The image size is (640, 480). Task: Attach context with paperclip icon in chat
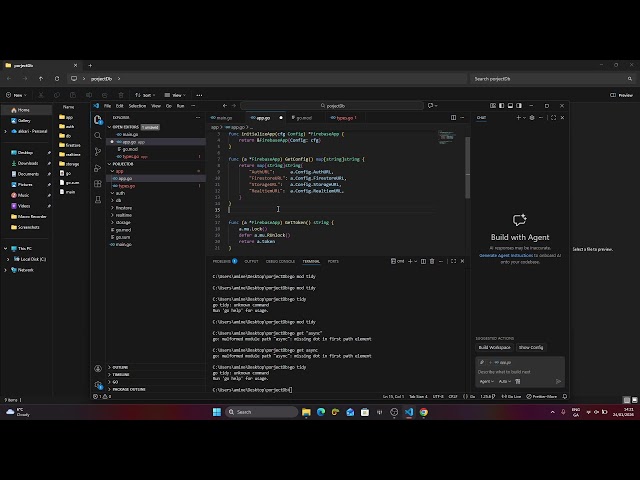482,362
